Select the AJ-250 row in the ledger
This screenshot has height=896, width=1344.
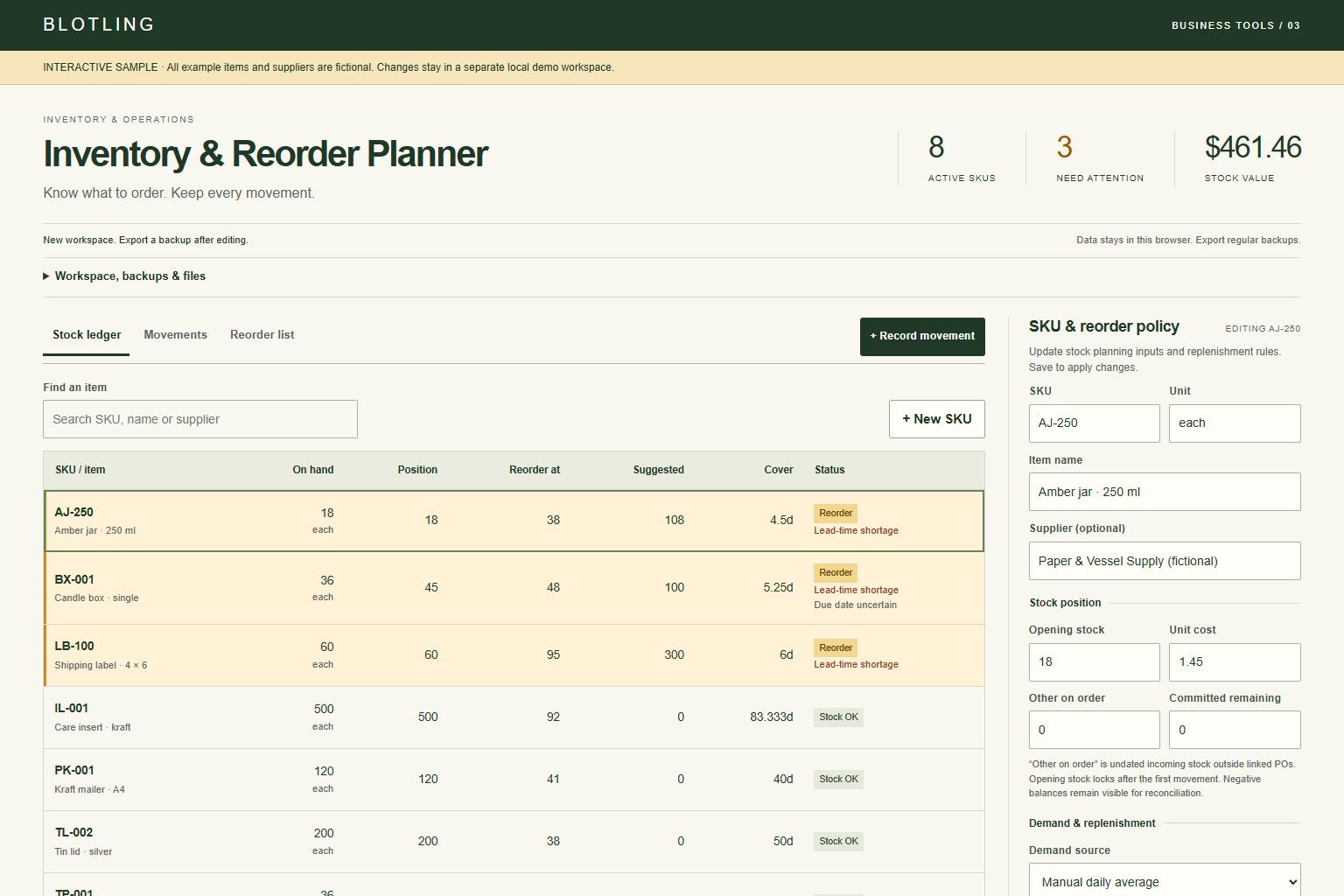(514, 521)
